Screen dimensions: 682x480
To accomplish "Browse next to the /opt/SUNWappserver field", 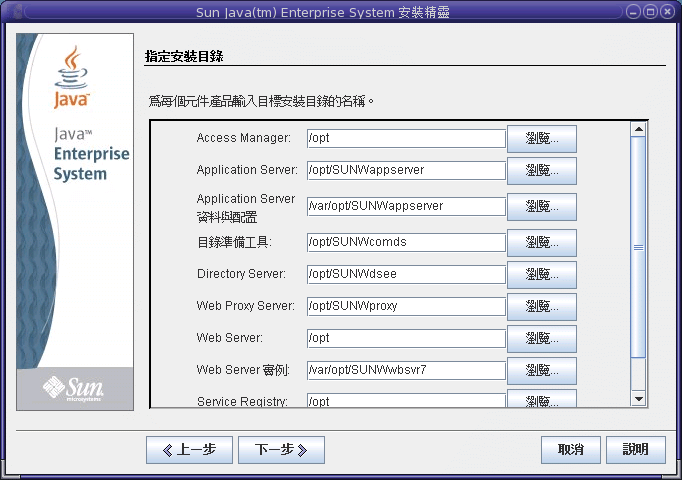I will (x=542, y=170).
